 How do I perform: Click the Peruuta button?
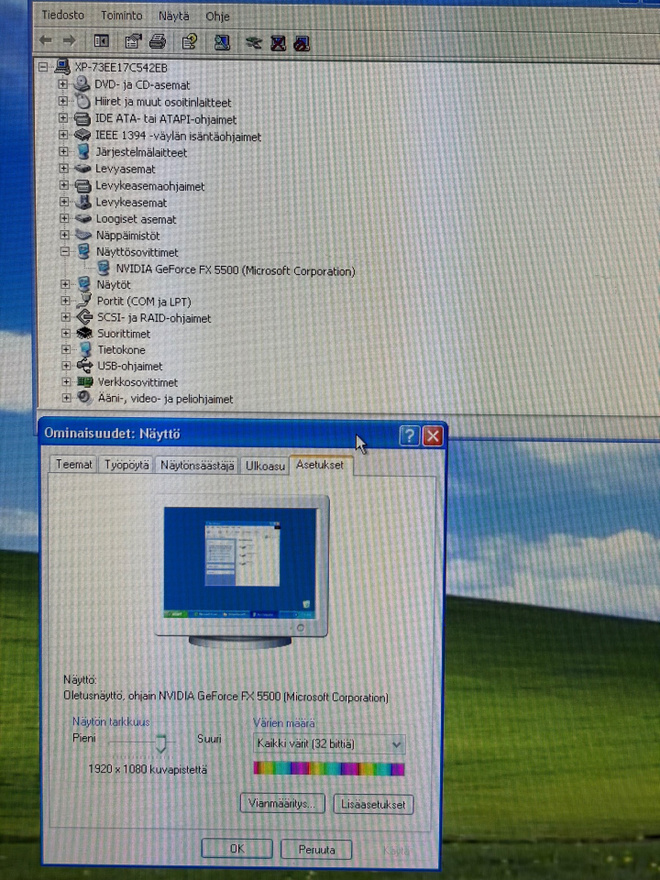click(x=317, y=850)
